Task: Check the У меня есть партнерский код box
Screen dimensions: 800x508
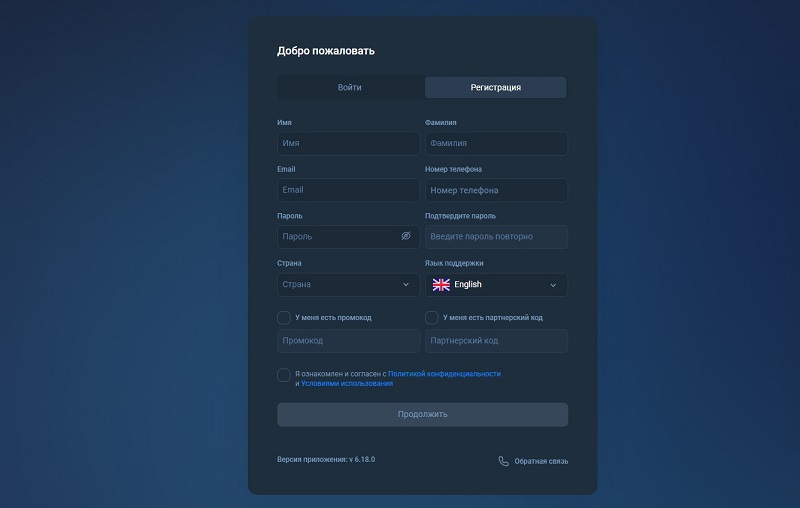Action: coord(432,318)
